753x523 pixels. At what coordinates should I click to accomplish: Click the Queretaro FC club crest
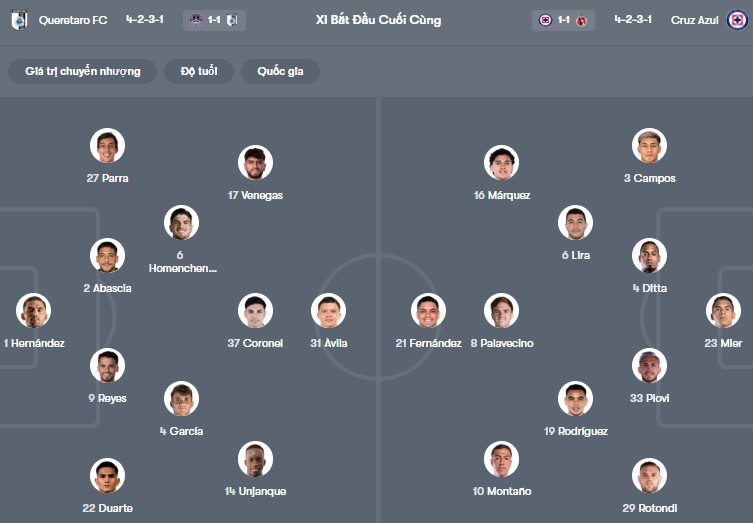[19, 20]
